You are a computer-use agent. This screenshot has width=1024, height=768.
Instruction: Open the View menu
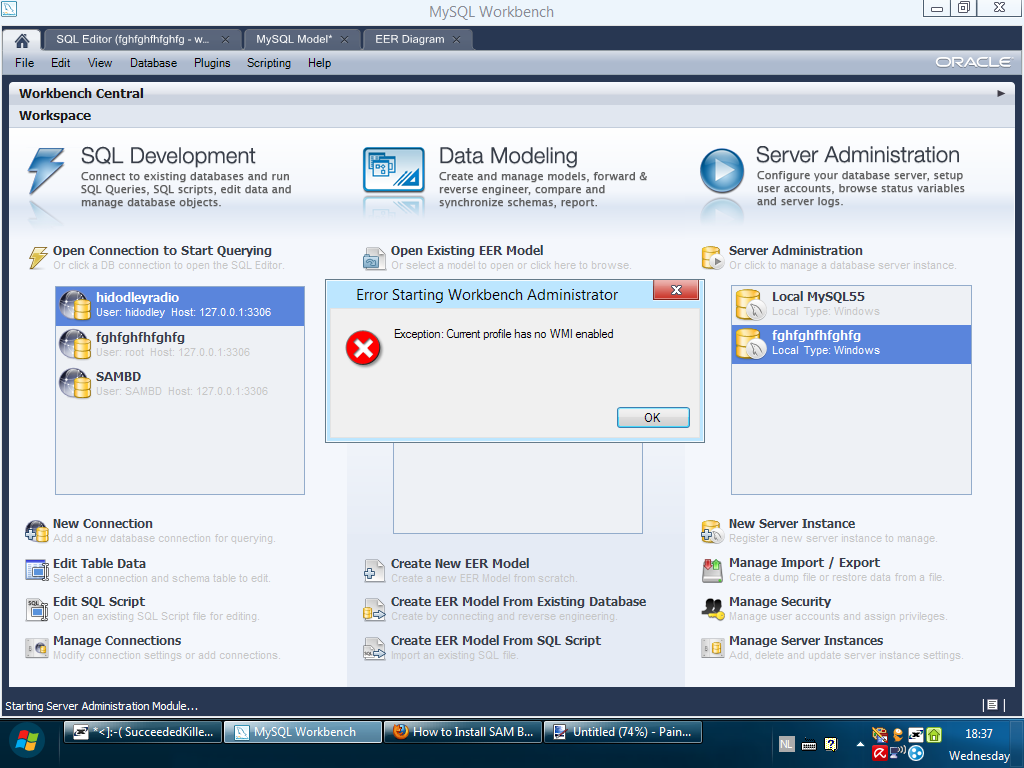click(x=100, y=63)
